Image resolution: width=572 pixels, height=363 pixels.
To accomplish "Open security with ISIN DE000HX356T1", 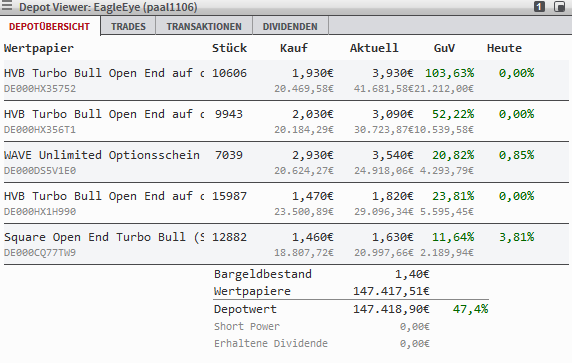I will point(40,130).
